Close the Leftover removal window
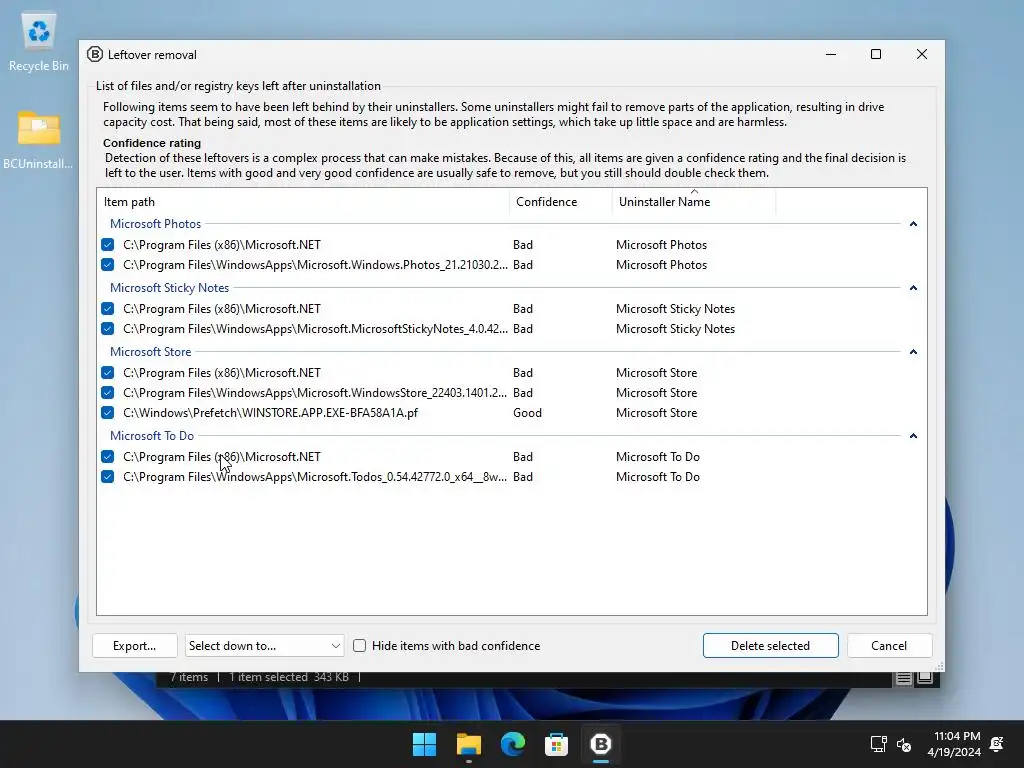1024x768 pixels. tap(921, 54)
